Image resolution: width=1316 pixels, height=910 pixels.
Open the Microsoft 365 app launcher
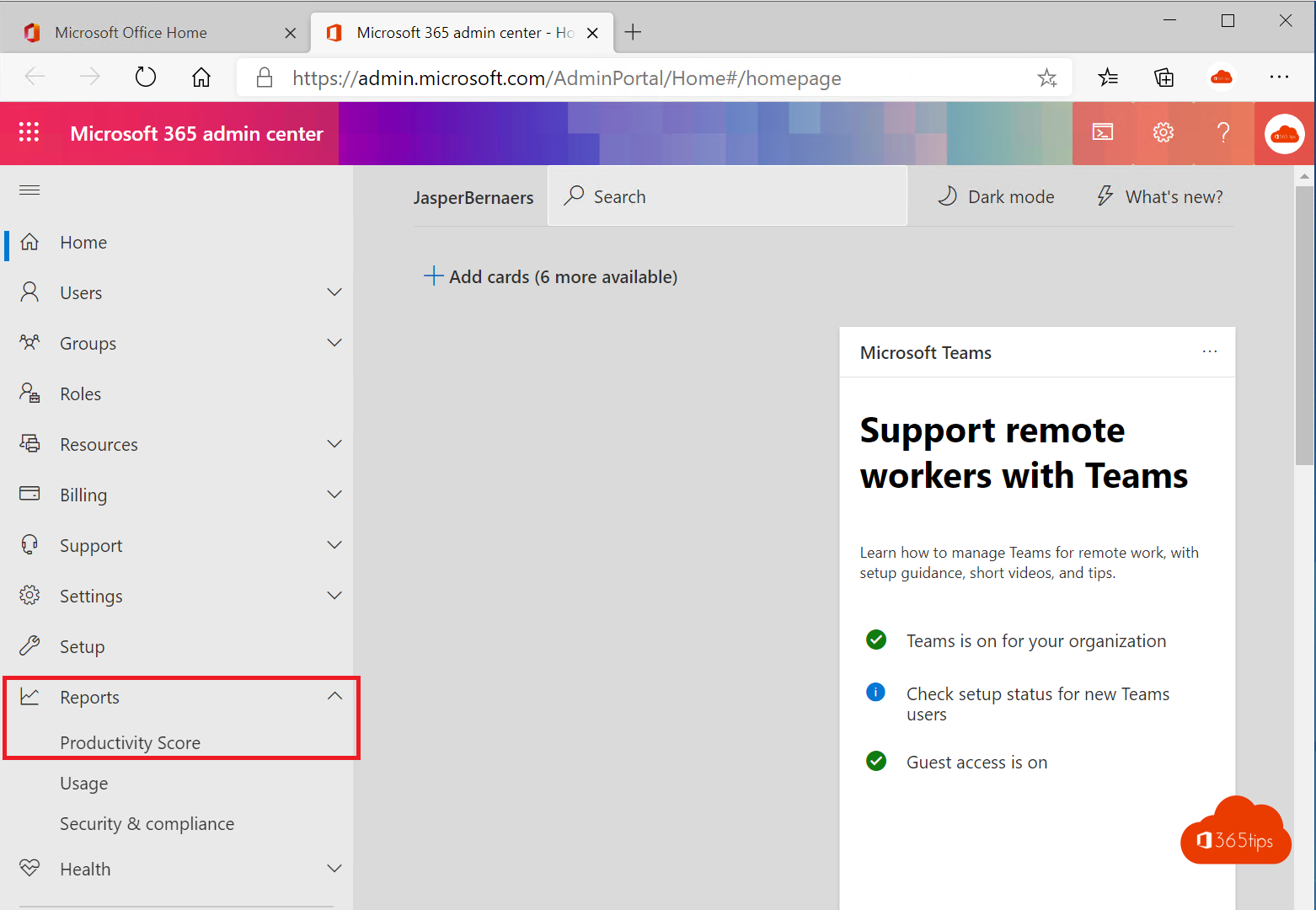tap(29, 132)
